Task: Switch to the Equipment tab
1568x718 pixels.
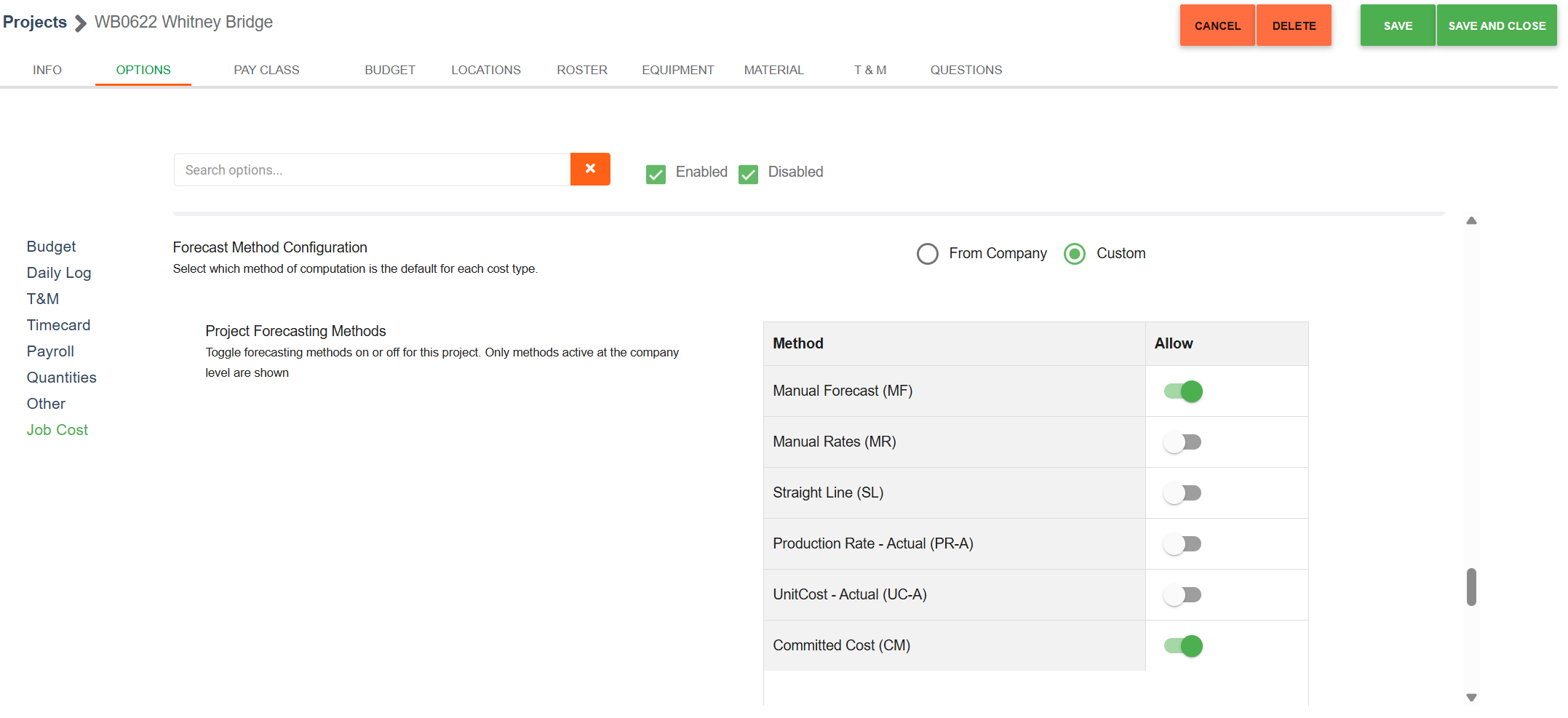Action: click(677, 70)
